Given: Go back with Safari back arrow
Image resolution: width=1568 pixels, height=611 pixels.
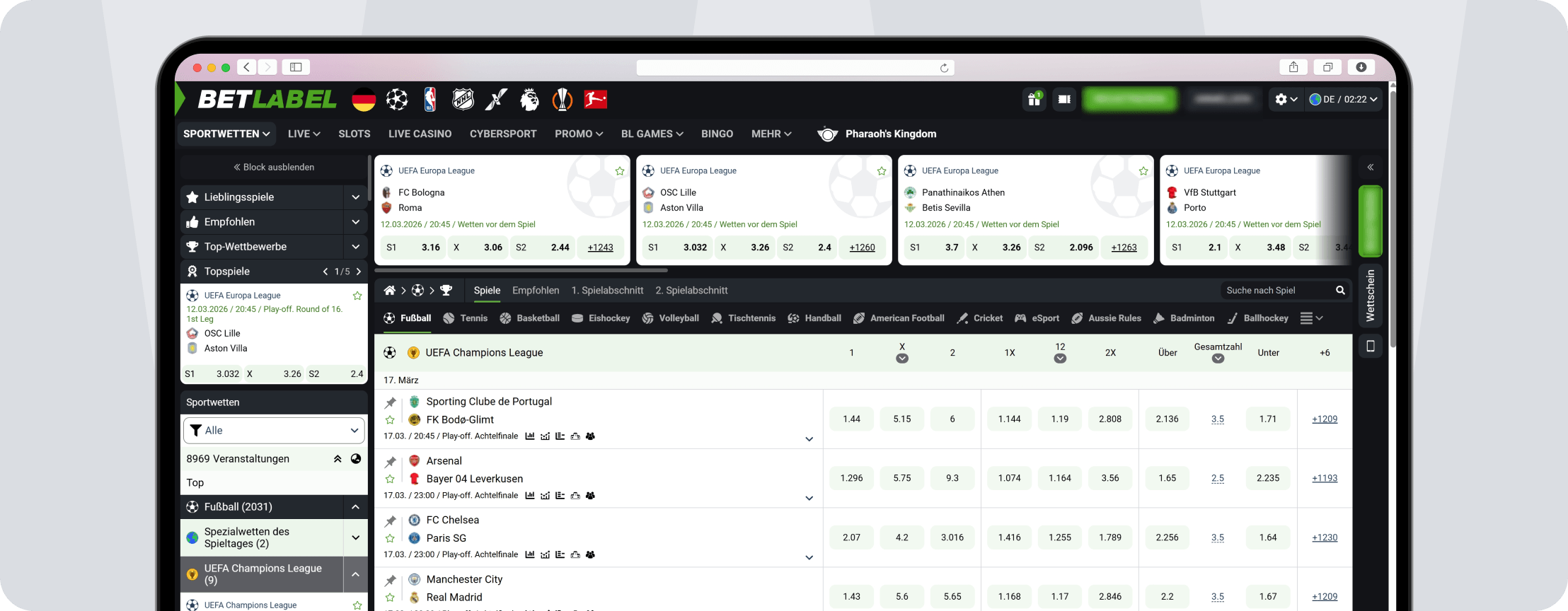Looking at the screenshot, I should (x=246, y=67).
